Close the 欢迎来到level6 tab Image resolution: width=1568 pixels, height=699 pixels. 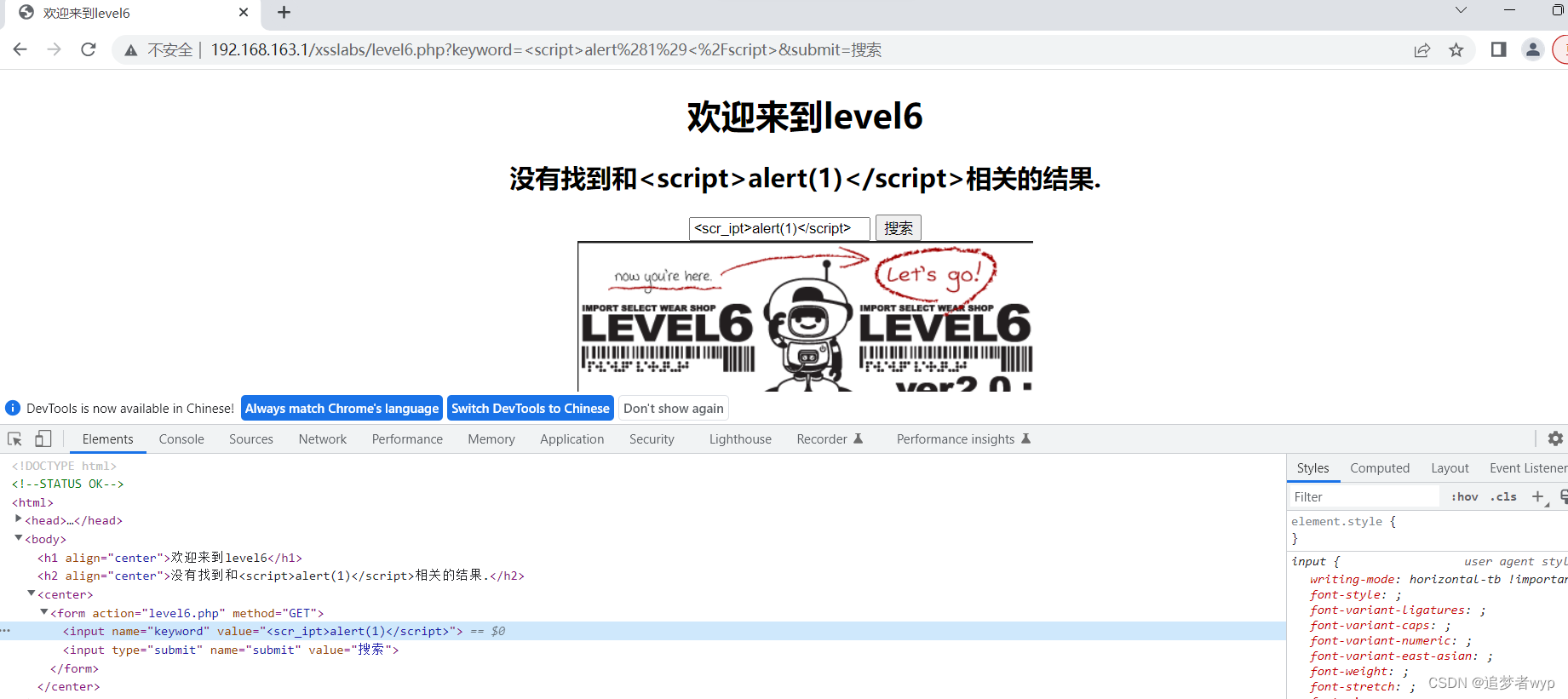pyautogui.click(x=244, y=12)
